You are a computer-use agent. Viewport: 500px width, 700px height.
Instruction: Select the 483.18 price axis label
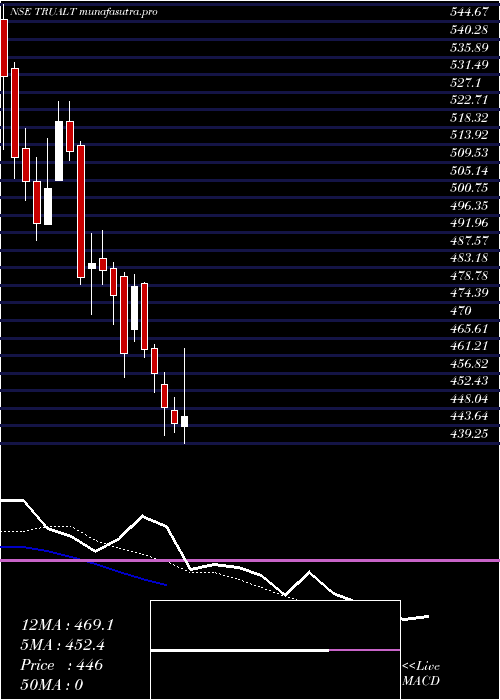469,258
